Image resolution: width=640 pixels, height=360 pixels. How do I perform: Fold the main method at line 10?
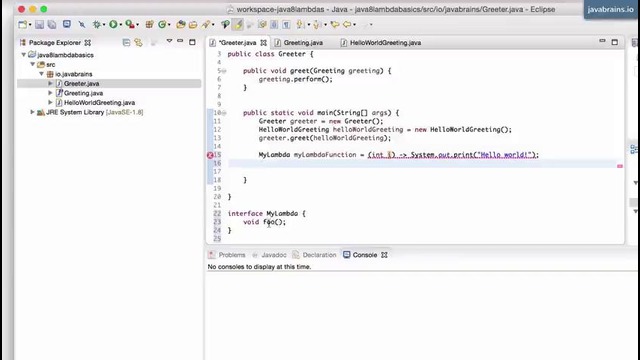coord(224,113)
